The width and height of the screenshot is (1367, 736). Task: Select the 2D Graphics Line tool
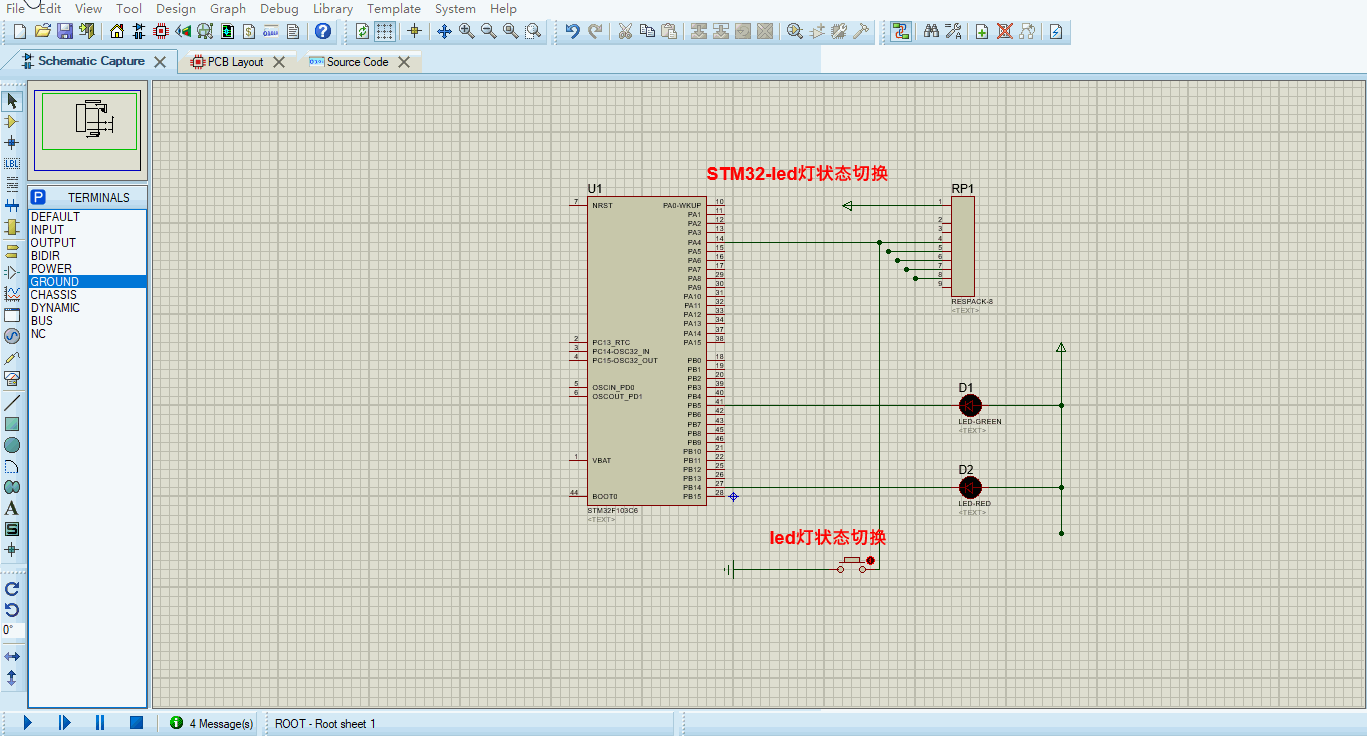click(x=12, y=403)
